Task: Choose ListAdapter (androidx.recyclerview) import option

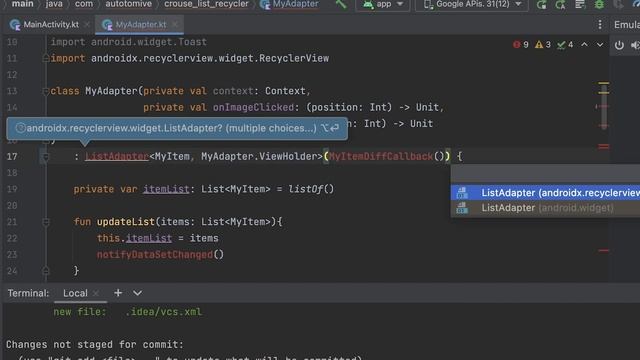Action: click(545, 193)
